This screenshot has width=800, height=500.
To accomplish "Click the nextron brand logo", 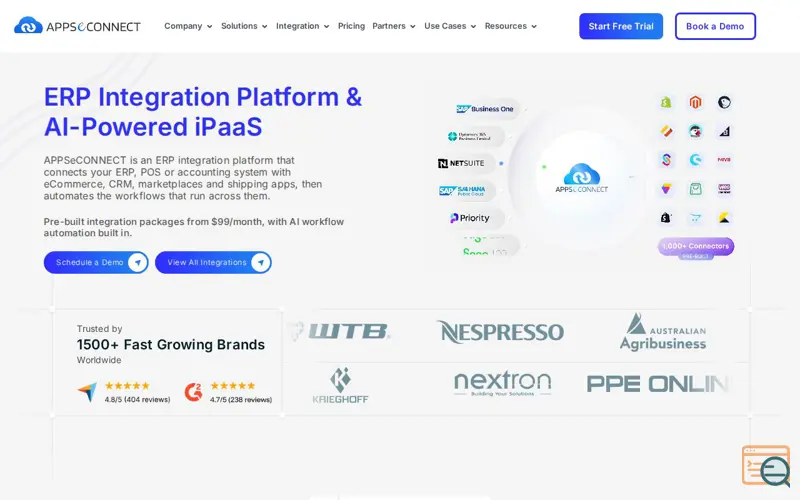I will pyautogui.click(x=503, y=384).
